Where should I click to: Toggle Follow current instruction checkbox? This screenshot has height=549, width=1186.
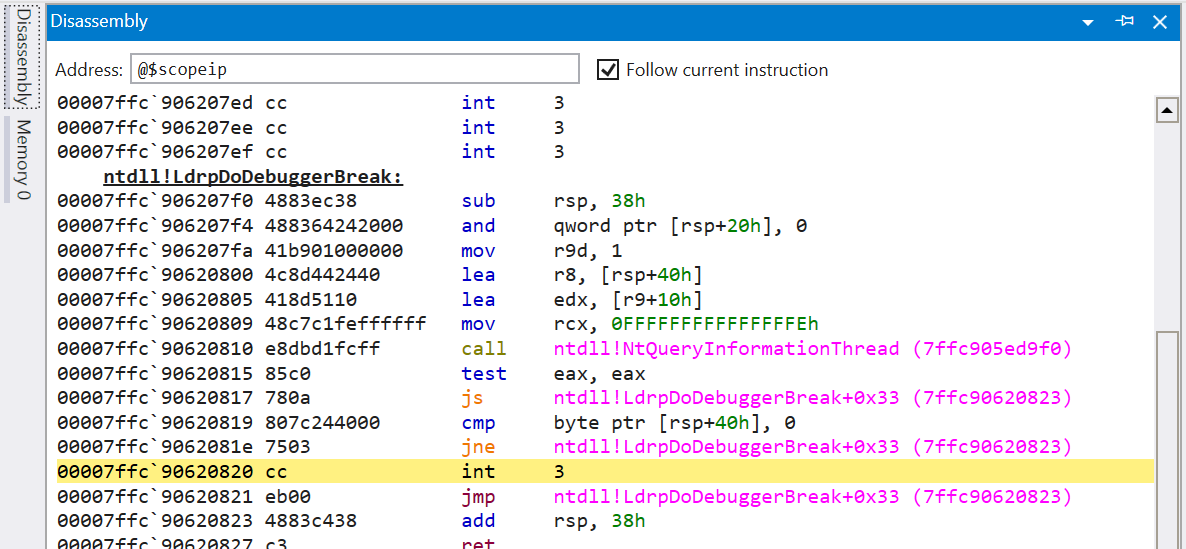point(607,70)
